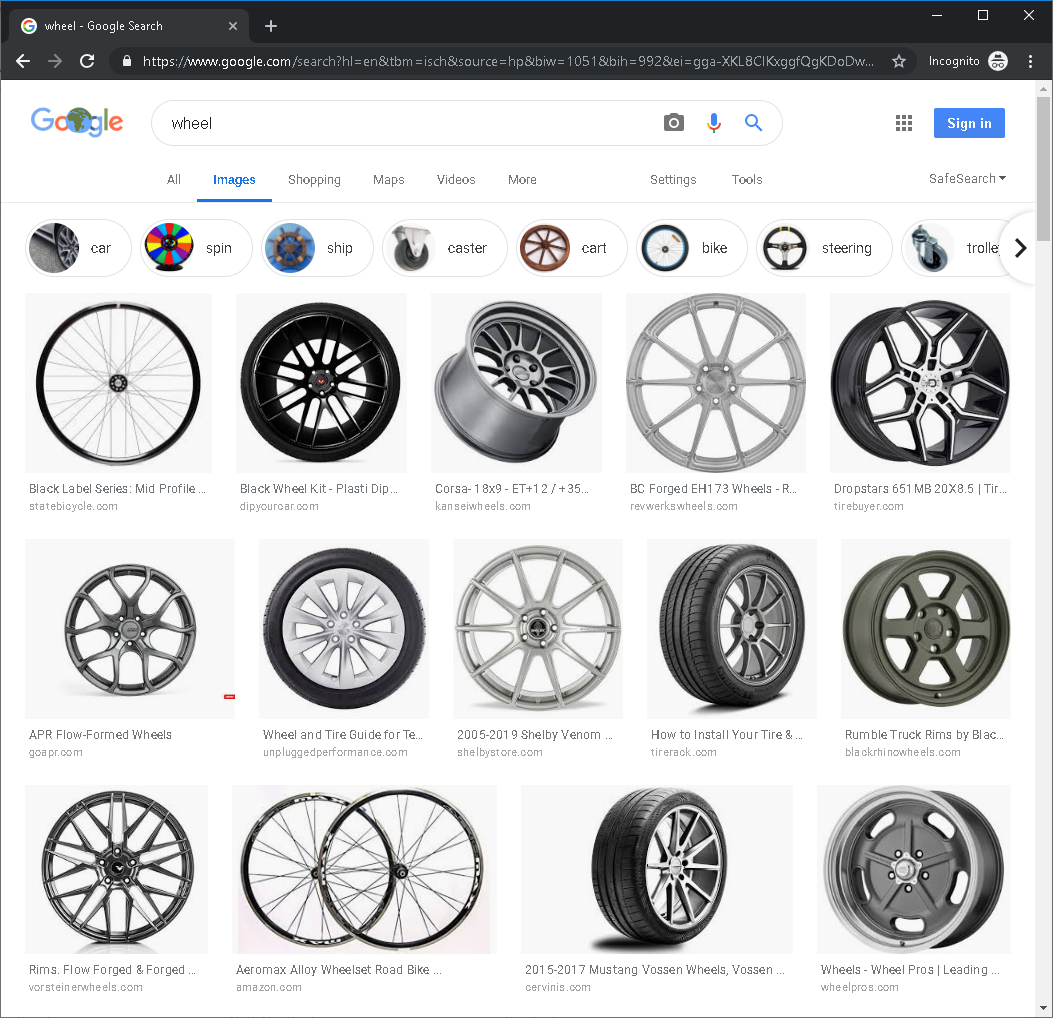Switch to the Shopping tab

(314, 180)
